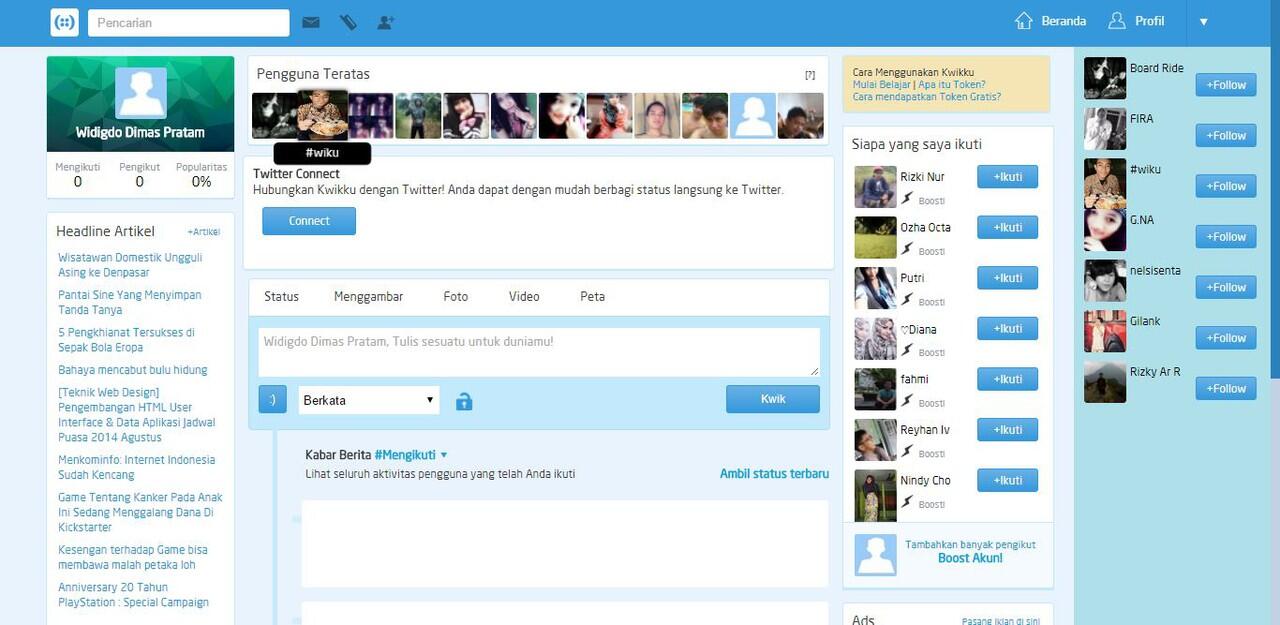Click +Follow next to #wiku in sidebar
Viewport: 1280px width, 625px height.
[1226, 186]
